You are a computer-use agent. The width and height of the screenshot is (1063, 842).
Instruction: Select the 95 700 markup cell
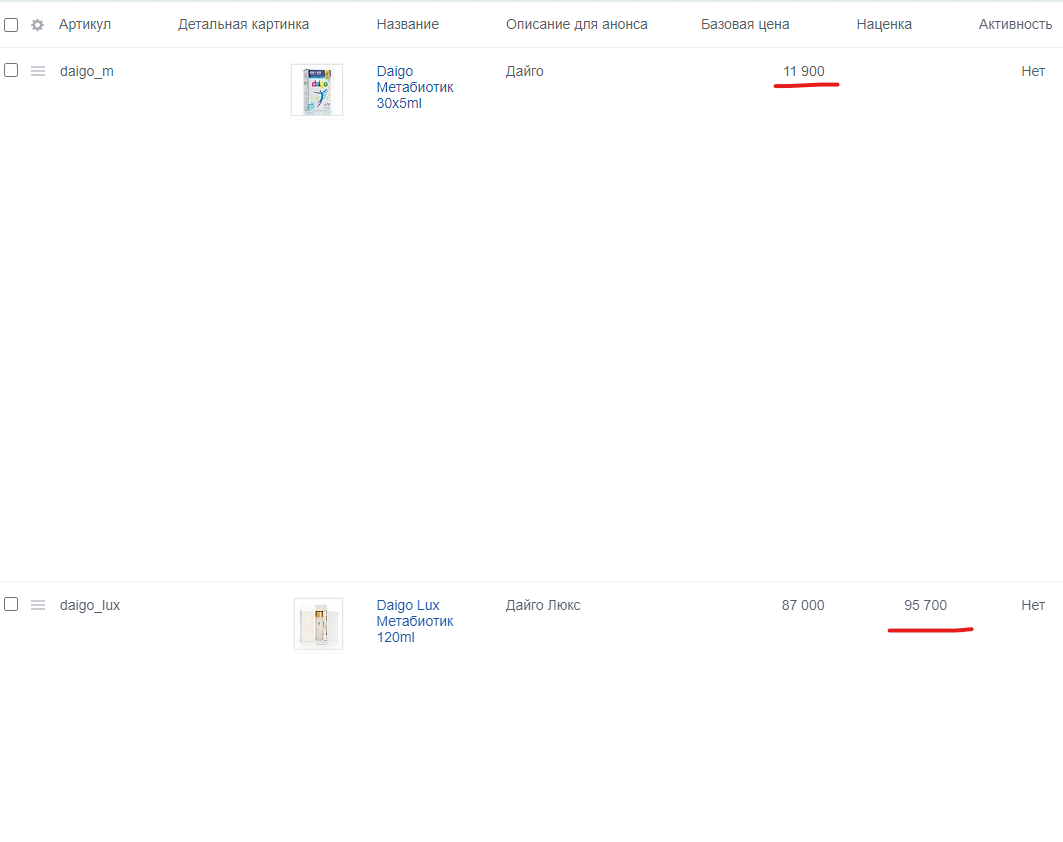pyautogui.click(x=925, y=605)
